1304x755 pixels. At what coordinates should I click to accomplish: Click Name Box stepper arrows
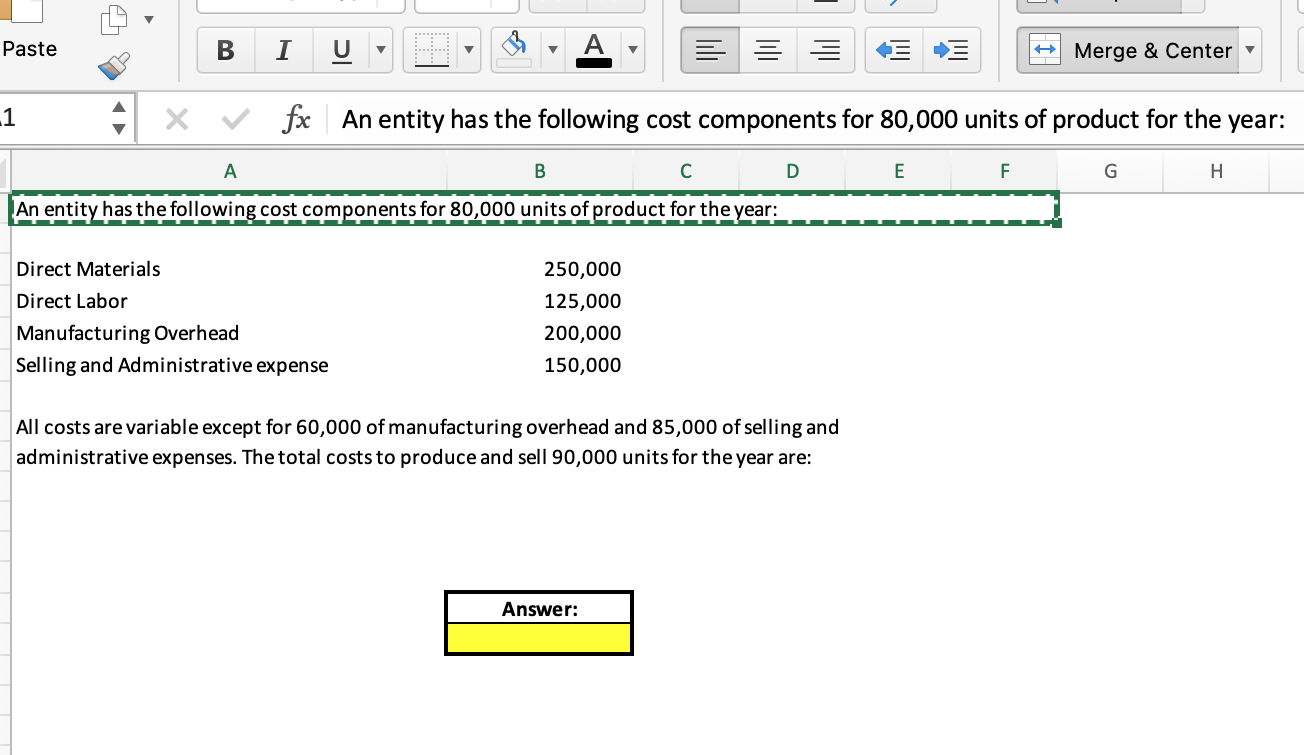point(119,119)
